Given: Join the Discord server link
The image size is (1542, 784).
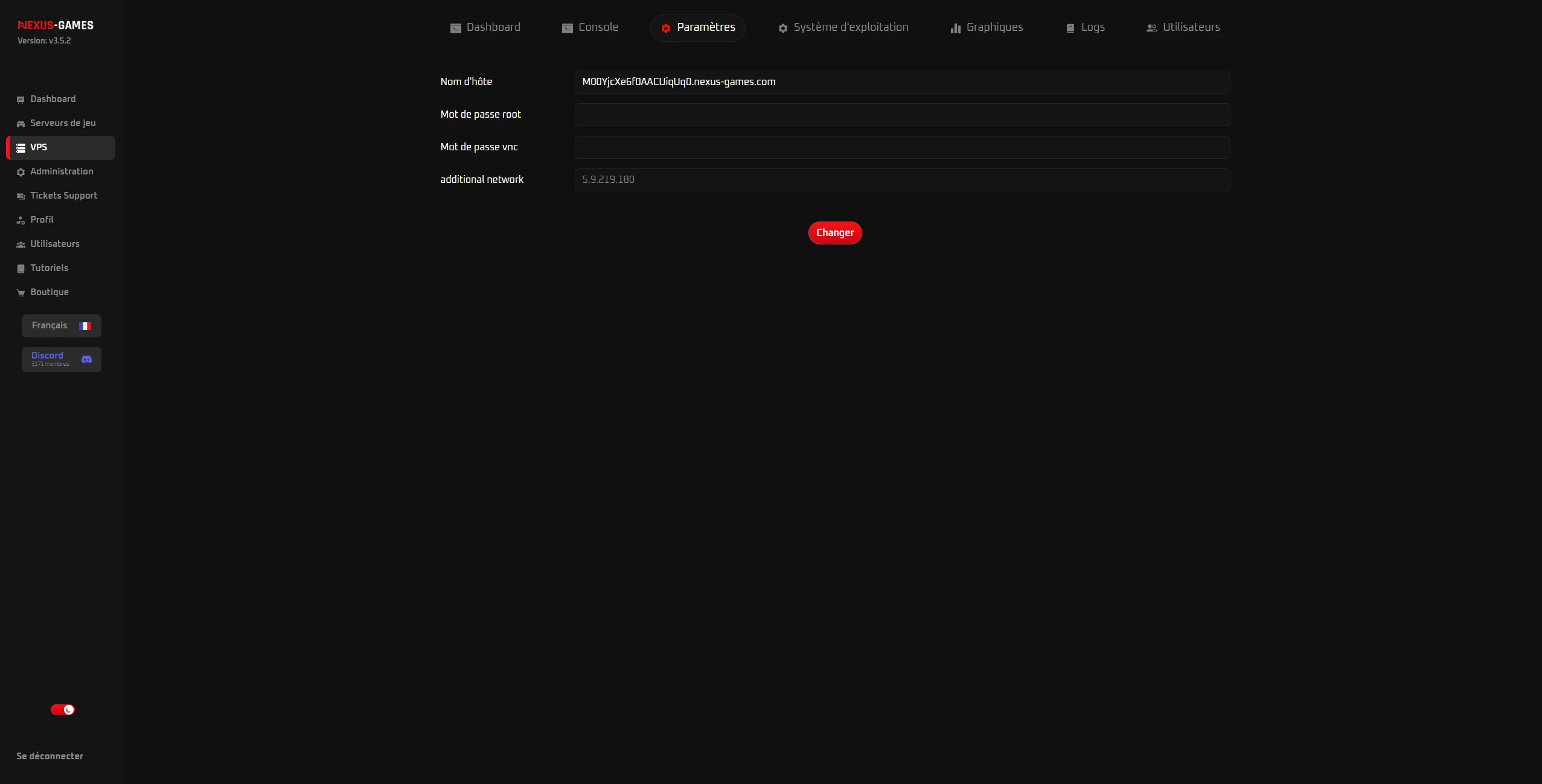Looking at the screenshot, I should [x=61, y=359].
